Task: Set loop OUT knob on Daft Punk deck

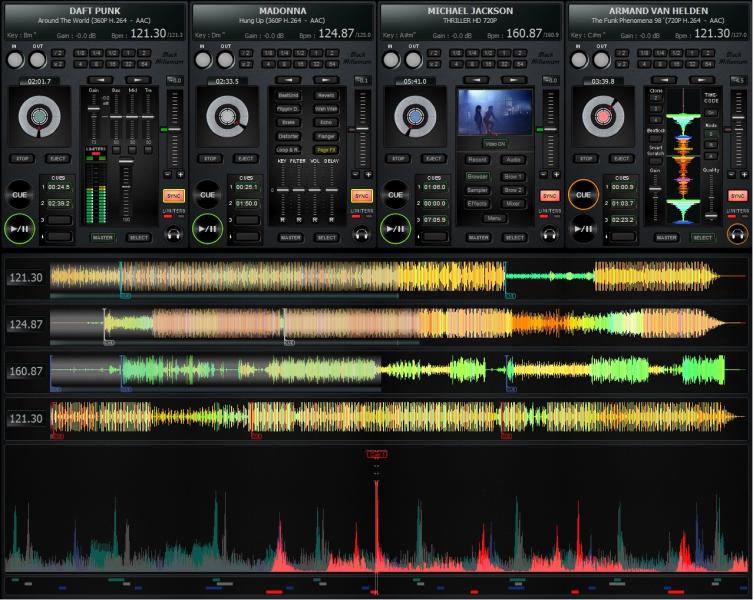Action: click(x=37, y=60)
